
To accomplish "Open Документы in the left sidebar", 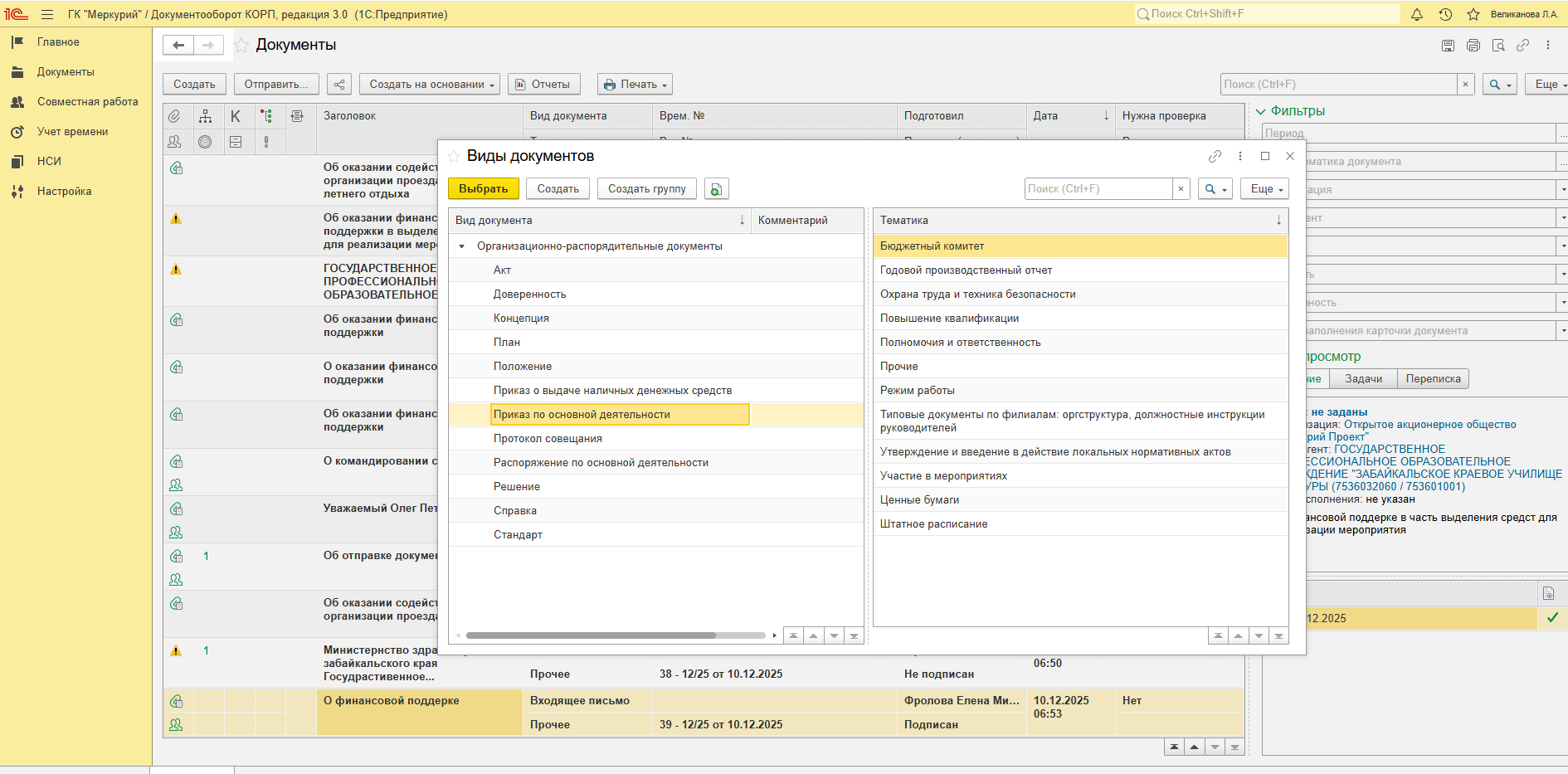I will [x=66, y=72].
